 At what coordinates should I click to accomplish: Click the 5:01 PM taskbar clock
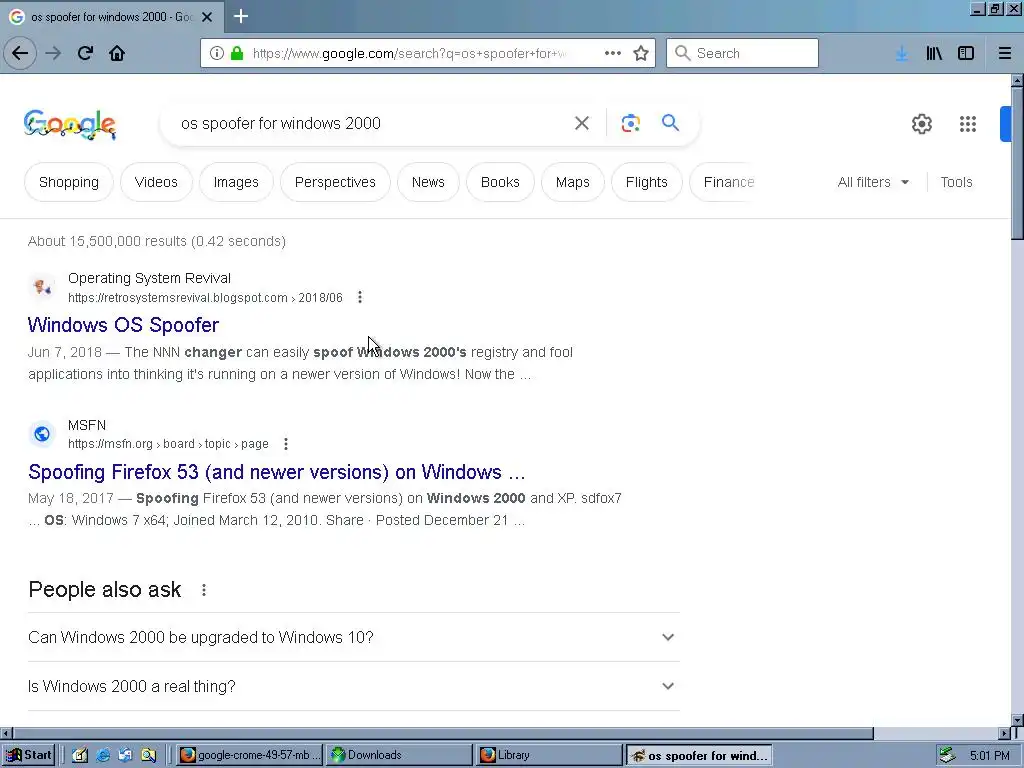pyautogui.click(x=989, y=756)
